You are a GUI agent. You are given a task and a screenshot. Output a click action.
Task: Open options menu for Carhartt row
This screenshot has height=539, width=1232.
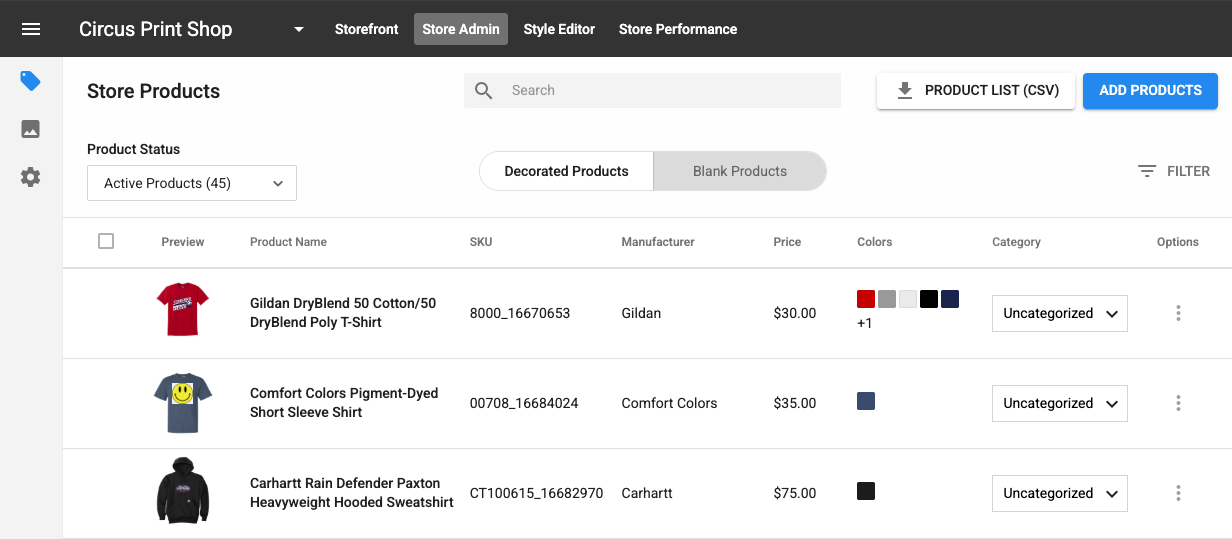click(1178, 493)
